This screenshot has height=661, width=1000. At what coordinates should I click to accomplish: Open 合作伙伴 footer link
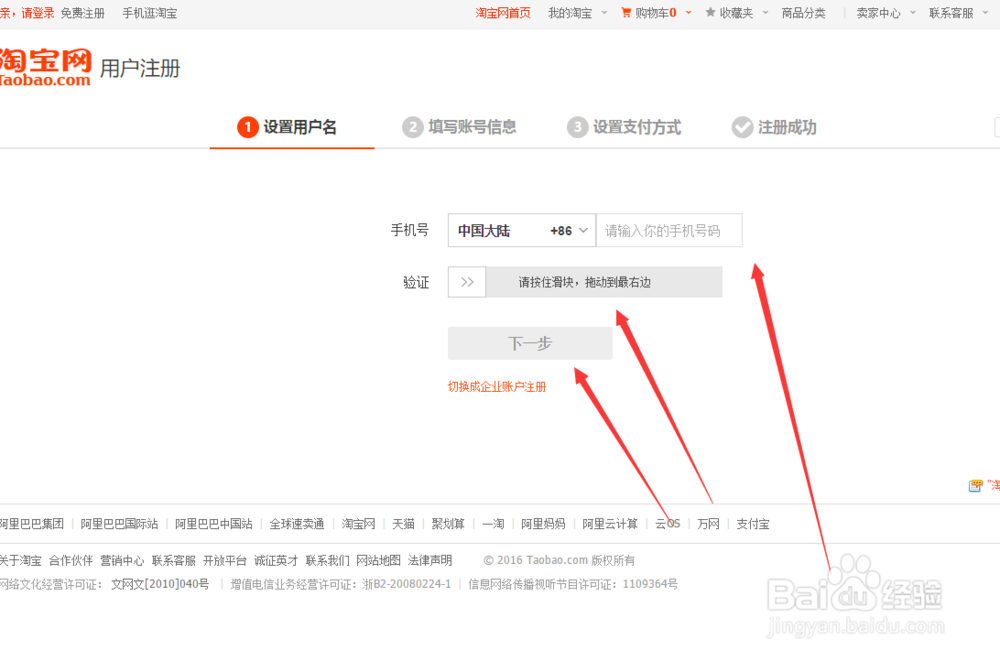pos(71,560)
